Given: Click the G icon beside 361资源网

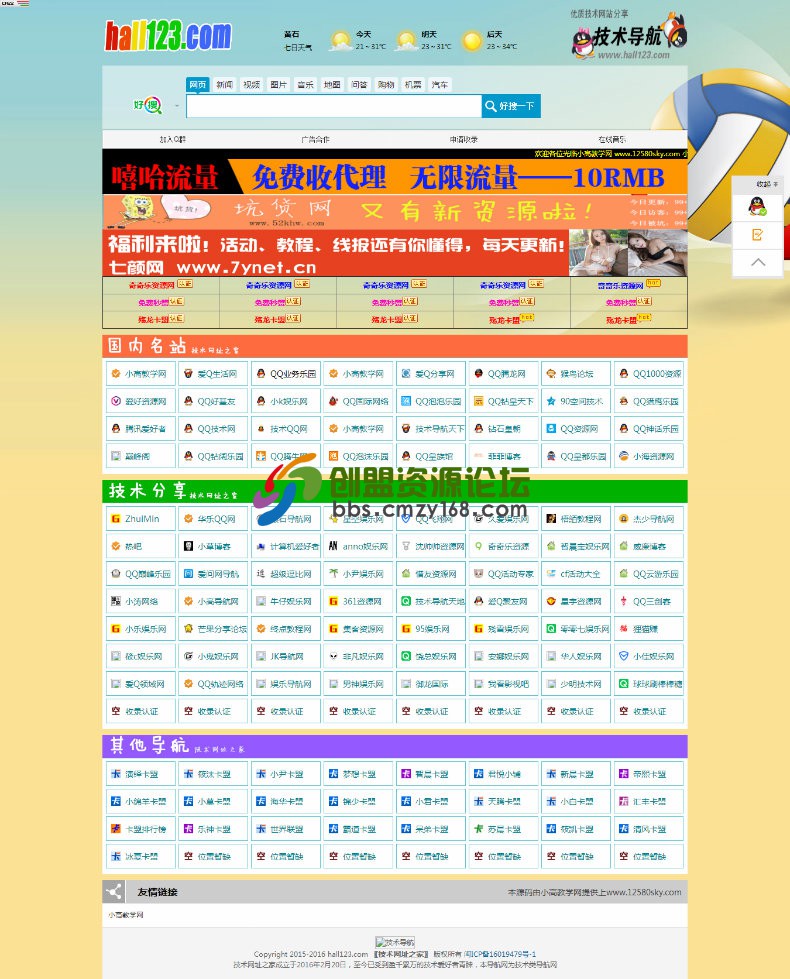Looking at the screenshot, I should pos(333,601).
